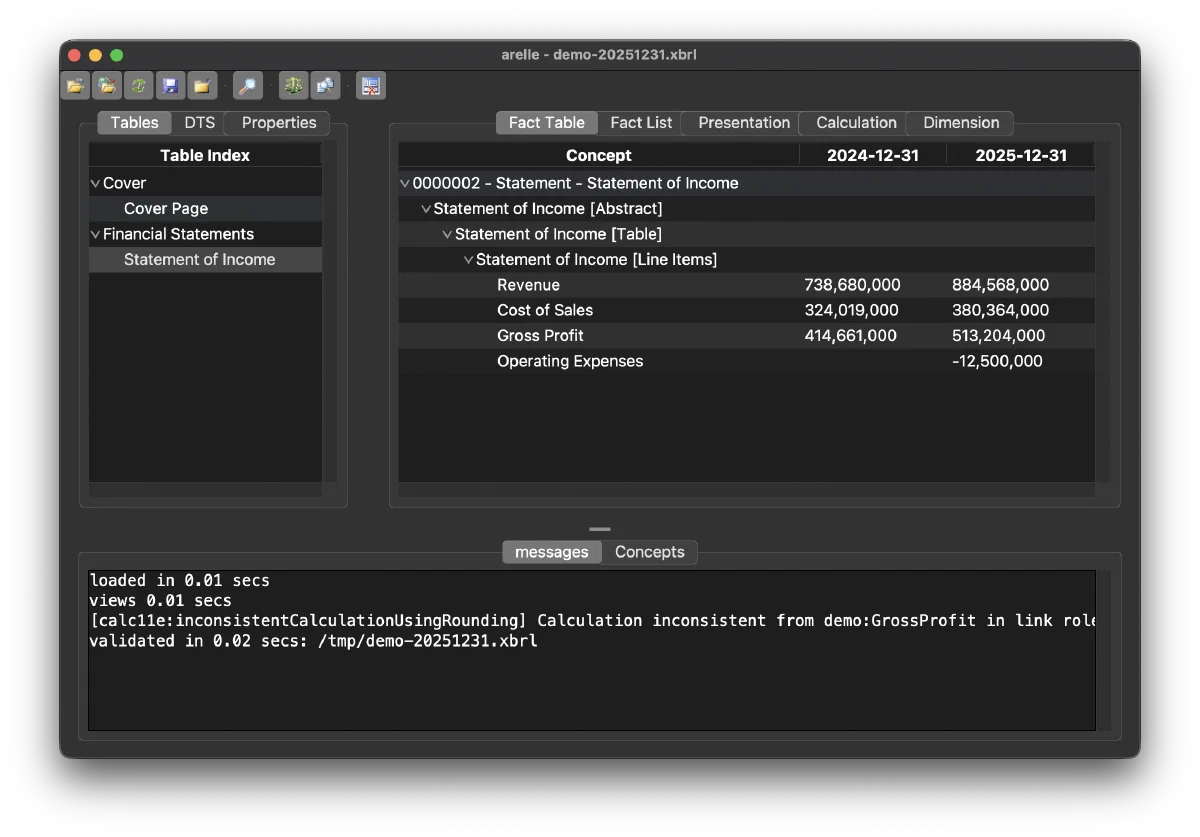1200x837 pixels.
Task: Click the 2024-12-31 column header
Action: pyautogui.click(x=873, y=155)
